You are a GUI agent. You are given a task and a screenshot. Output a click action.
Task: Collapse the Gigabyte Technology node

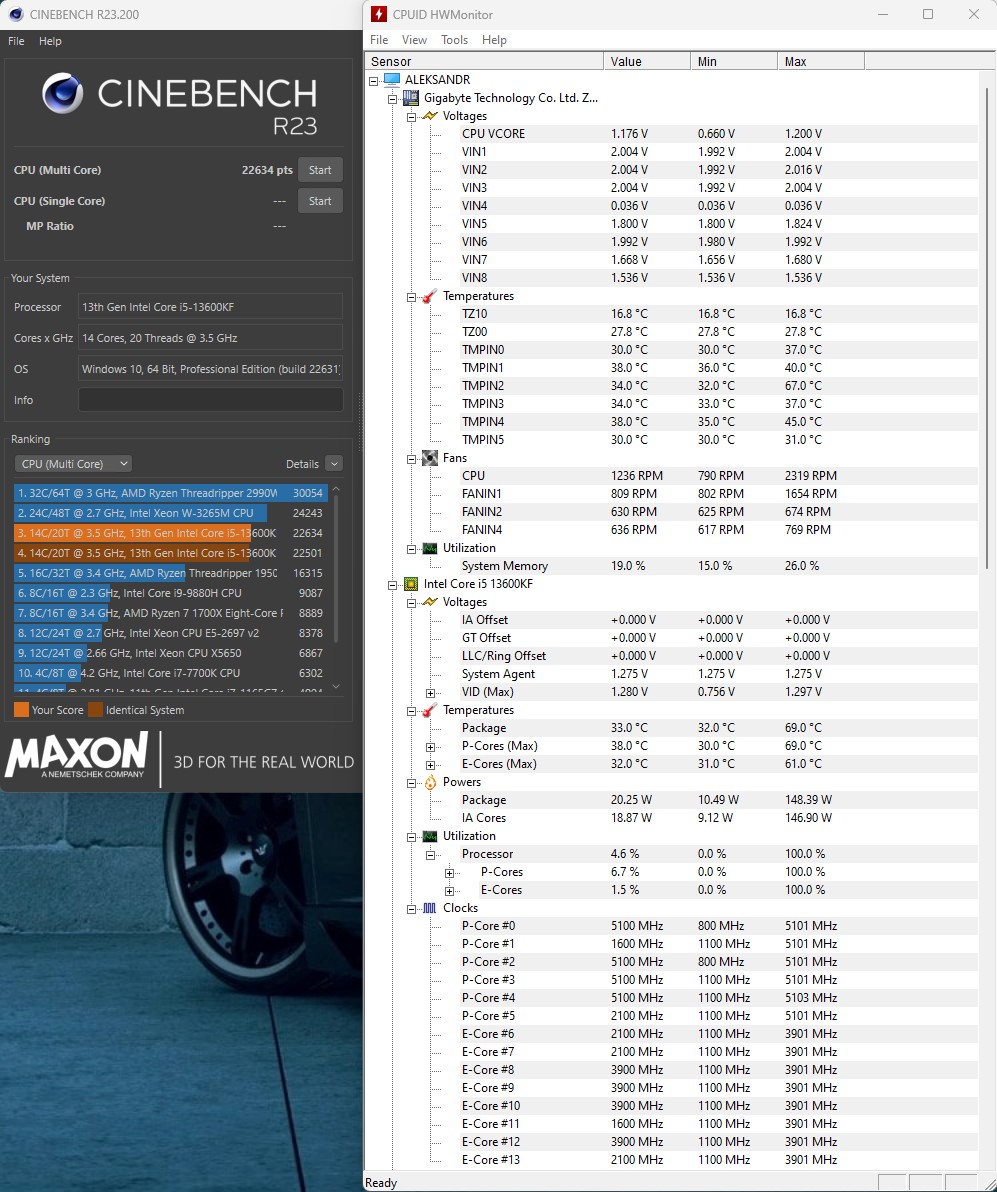[392, 99]
